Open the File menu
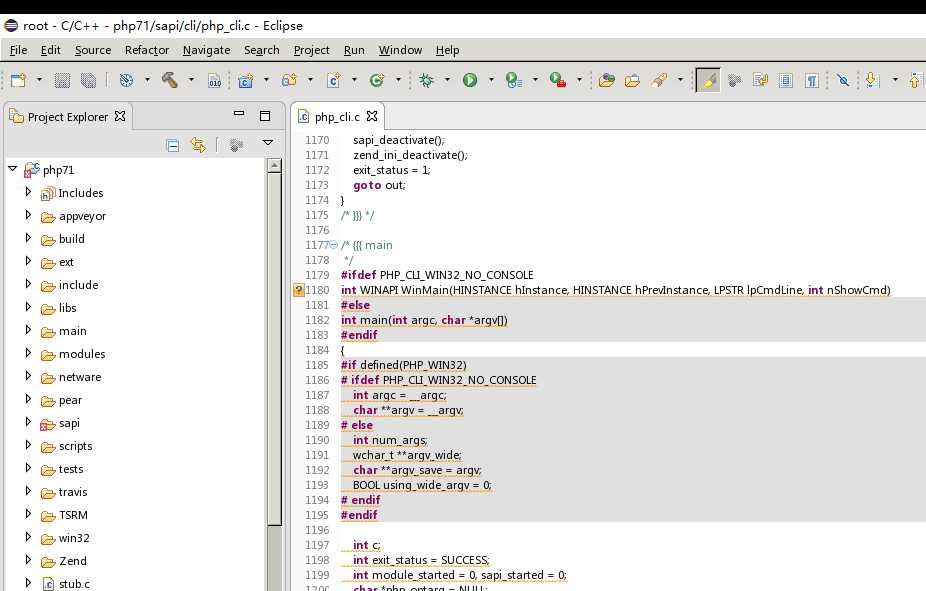Image resolution: width=926 pixels, height=591 pixels. coord(18,50)
